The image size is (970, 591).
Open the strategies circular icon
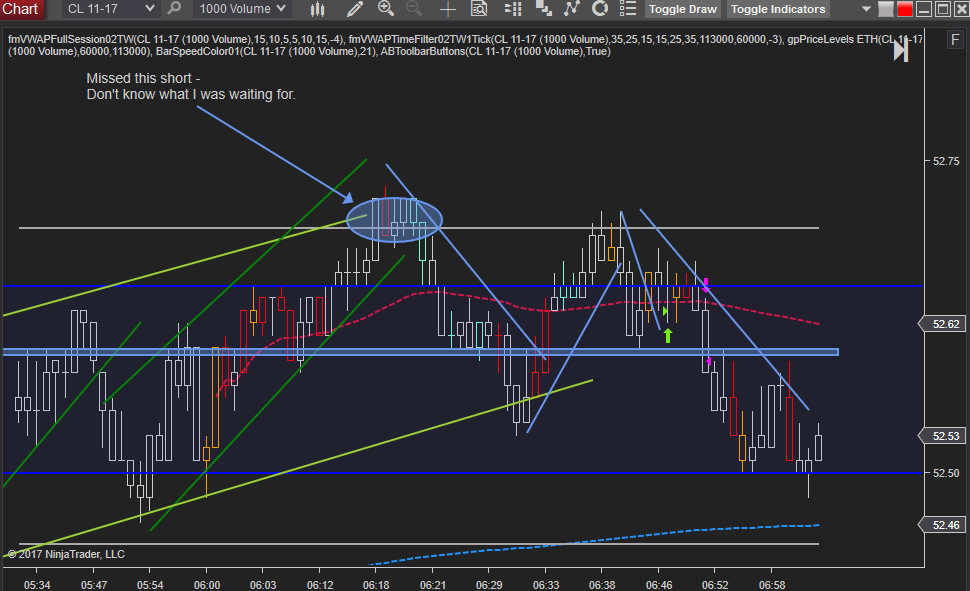coord(599,9)
